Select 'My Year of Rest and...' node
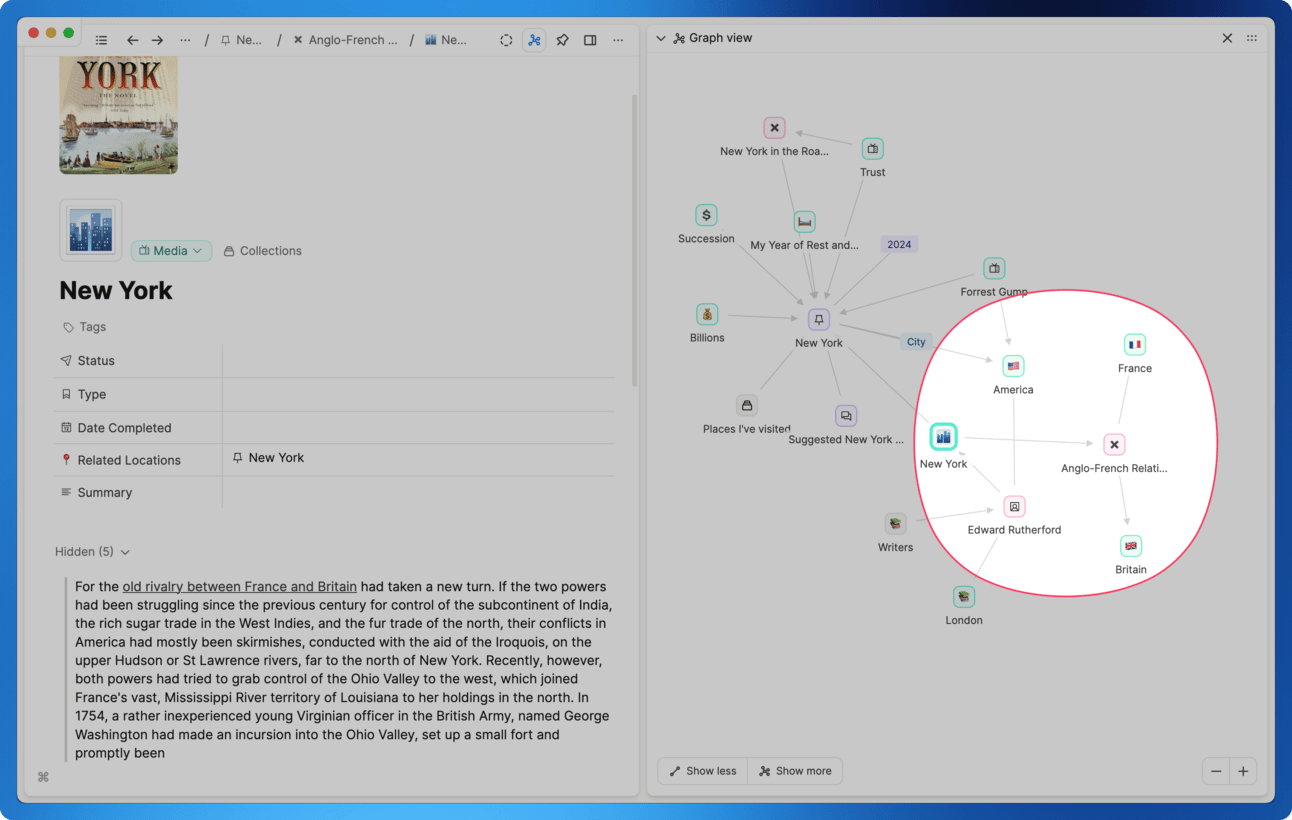Viewport: 1292px width, 820px height. 805,222
